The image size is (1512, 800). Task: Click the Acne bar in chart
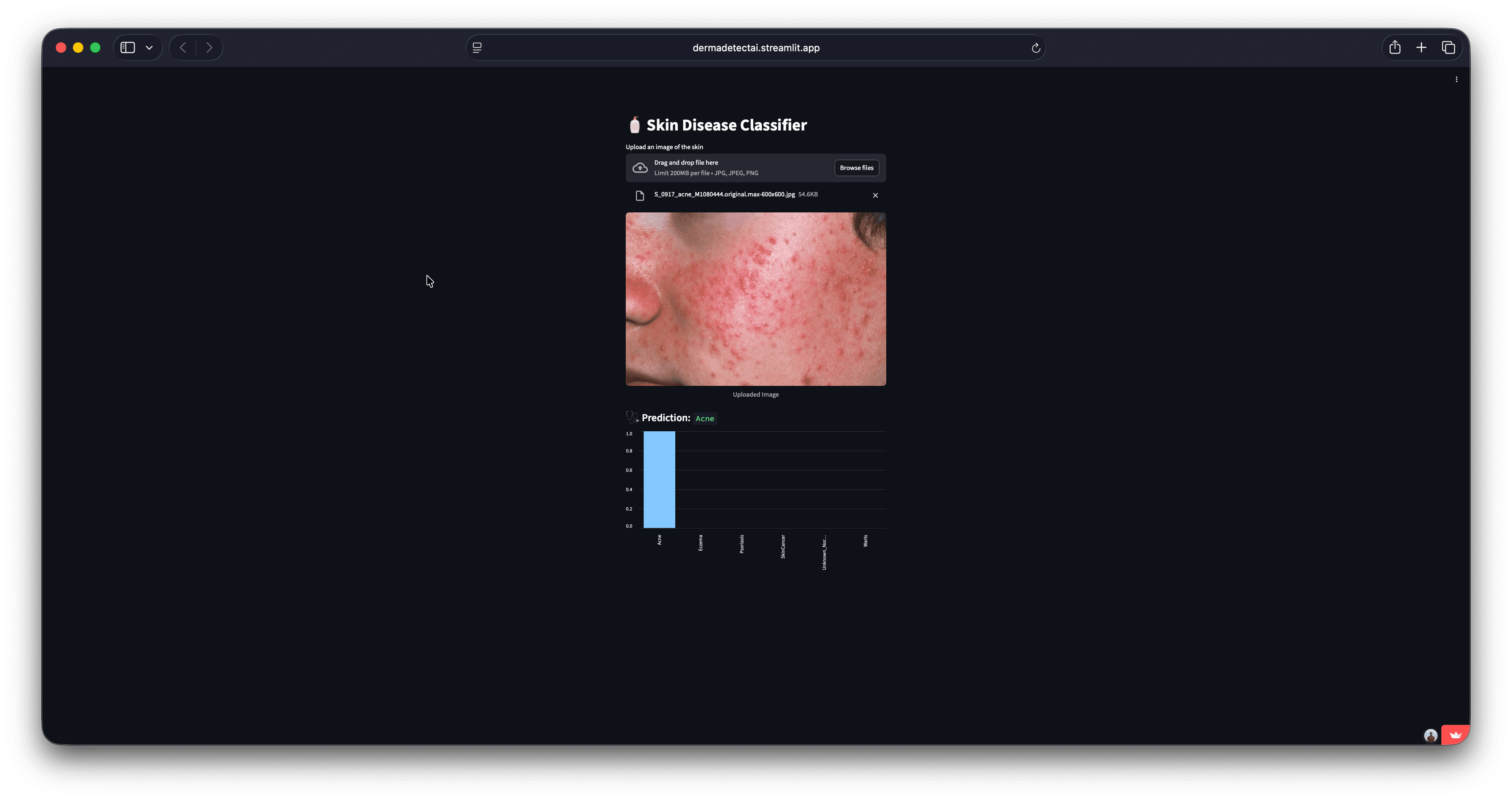pos(659,479)
